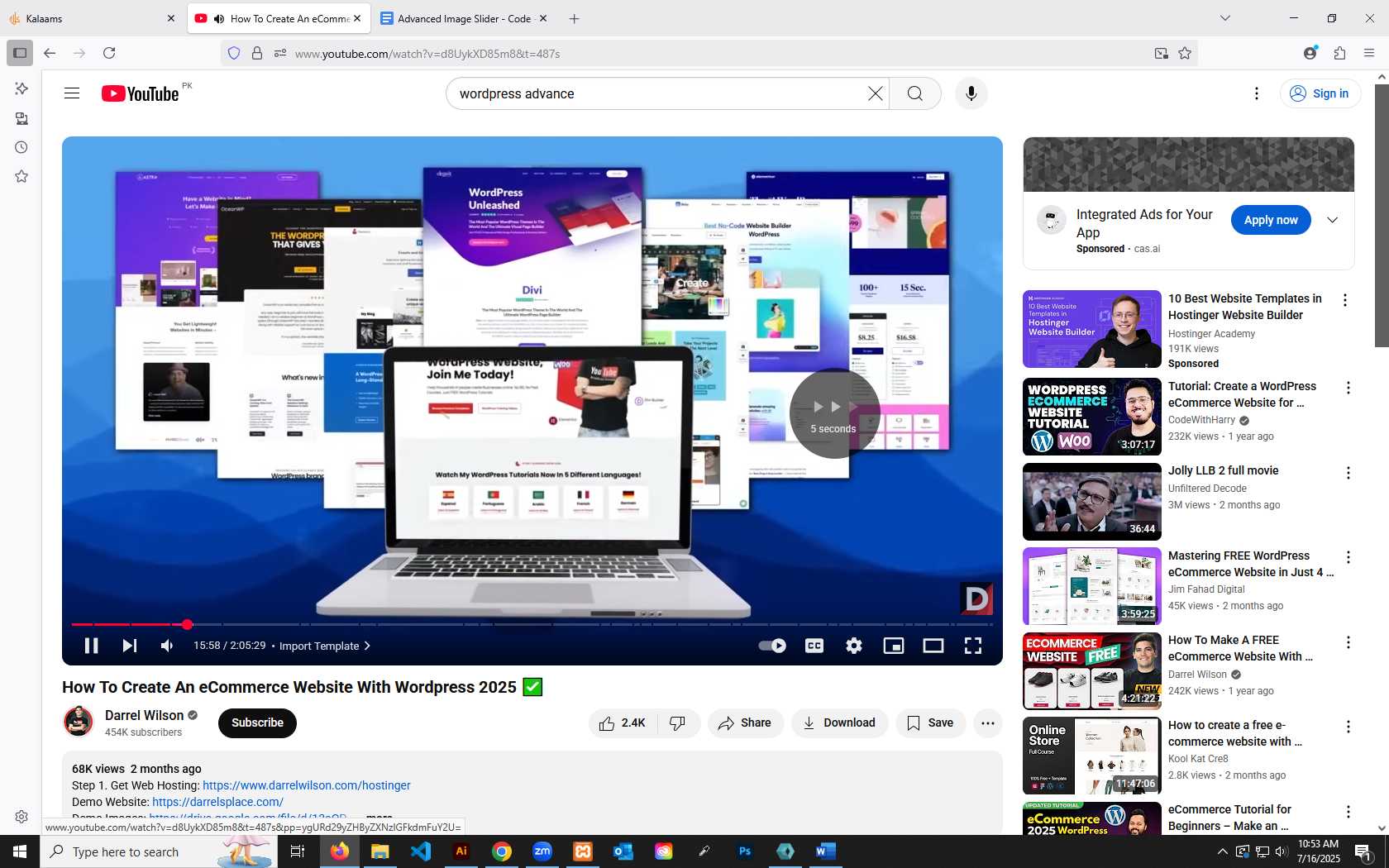Image resolution: width=1389 pixels, height=868 pixels.
Task: Open Jolly LLB 2 full movie thumbnail
Action: click(1092, 502)
